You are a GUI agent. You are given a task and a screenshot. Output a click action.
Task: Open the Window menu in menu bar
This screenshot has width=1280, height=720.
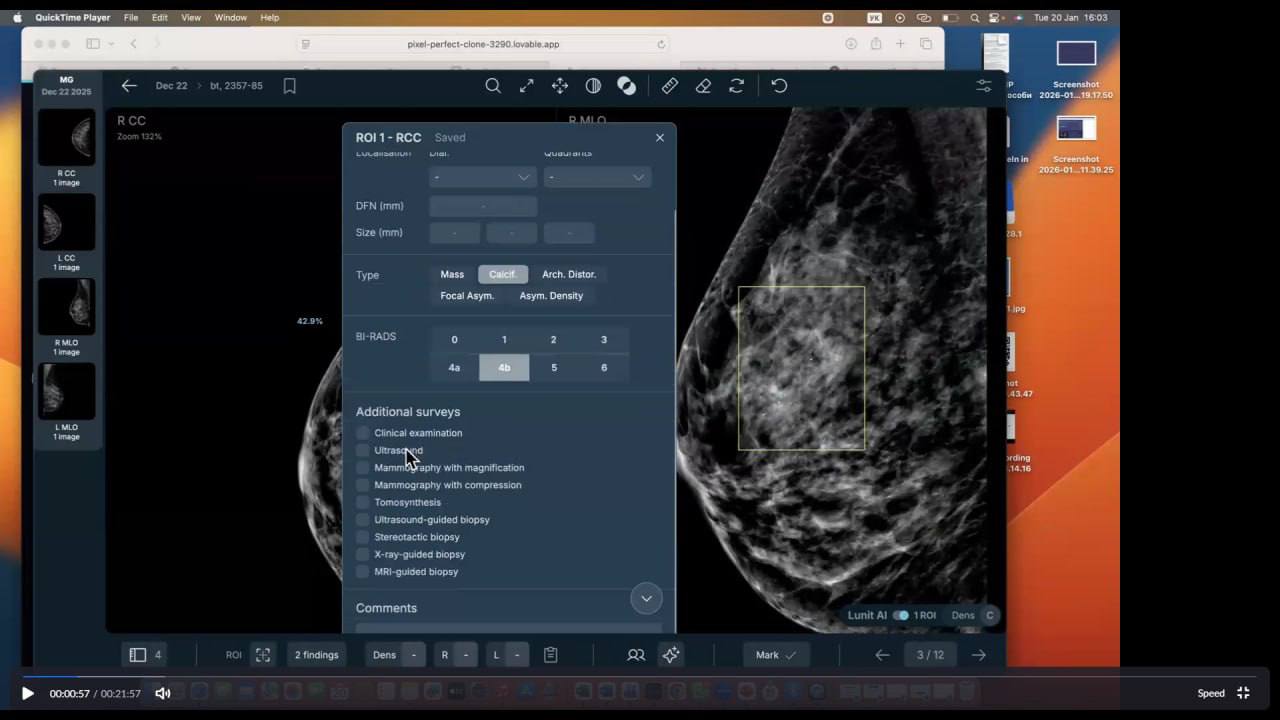pyautogui.click(x=230, y=18)
